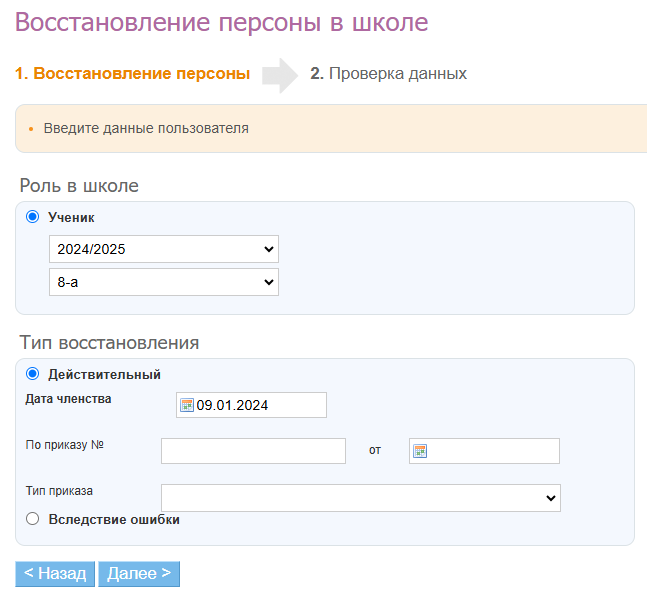Select the Ученик role radio button
Screen dimensions: 647x606
click(x=32, y=217)
